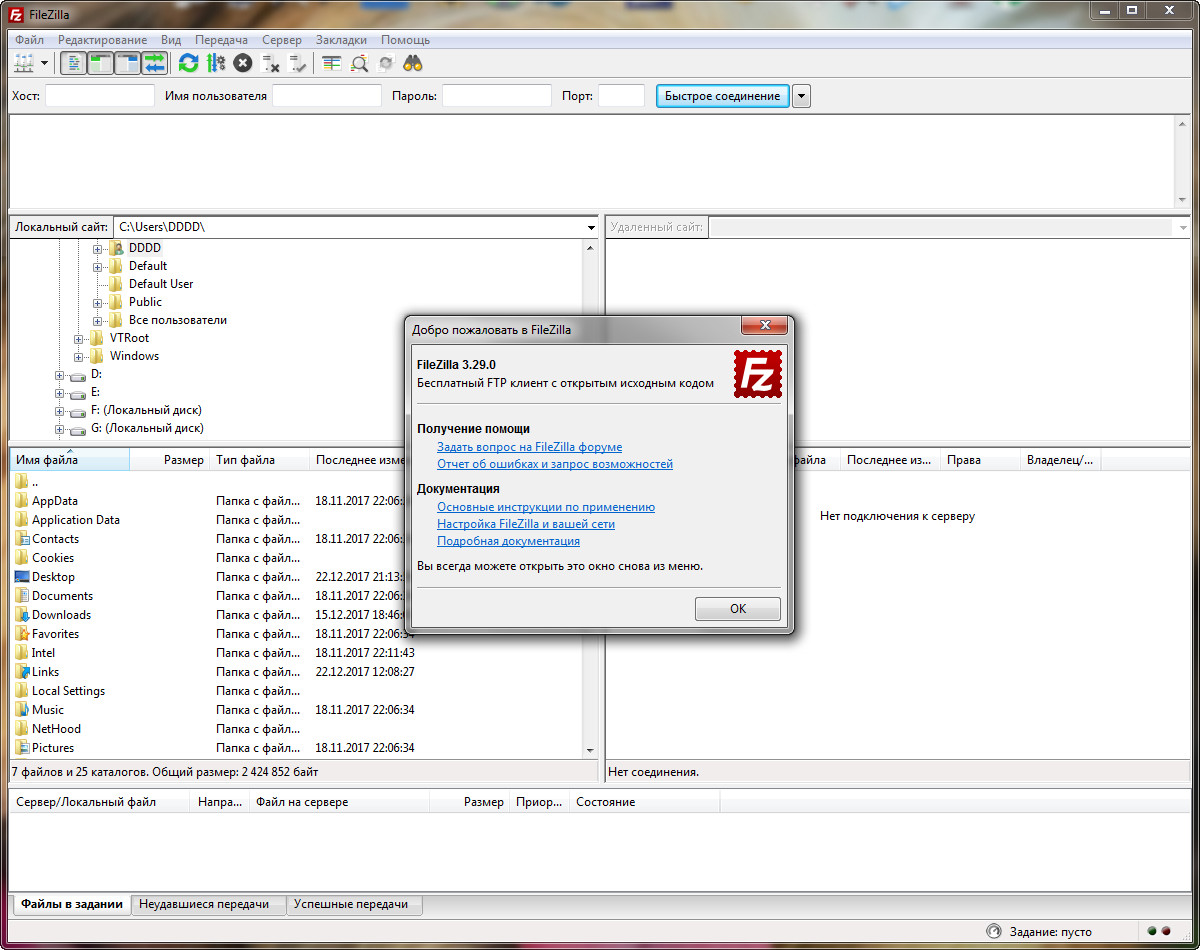Expand the Public folder node
Screen dimensions: 1200x950
pyautogui.click(x=98, y=302)
